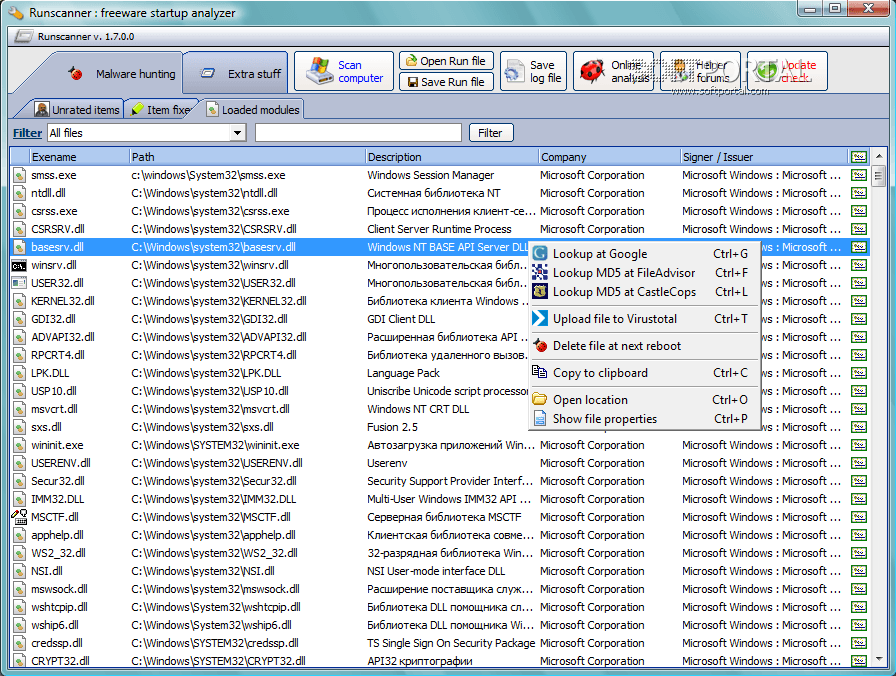Expand the All files filter dropdown
The height and width of the screenshot is (676, 896).
click(238, 133)
